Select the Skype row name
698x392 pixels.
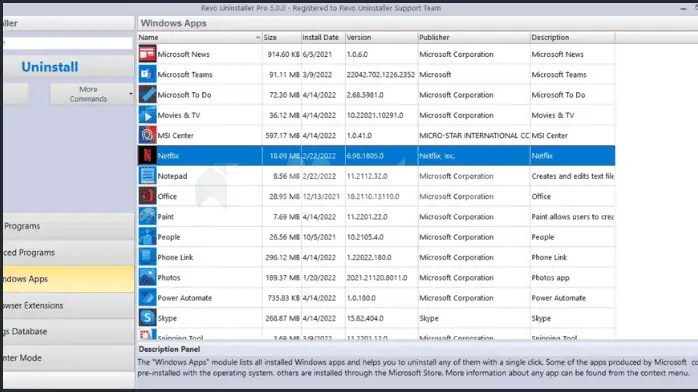point(167,319)
